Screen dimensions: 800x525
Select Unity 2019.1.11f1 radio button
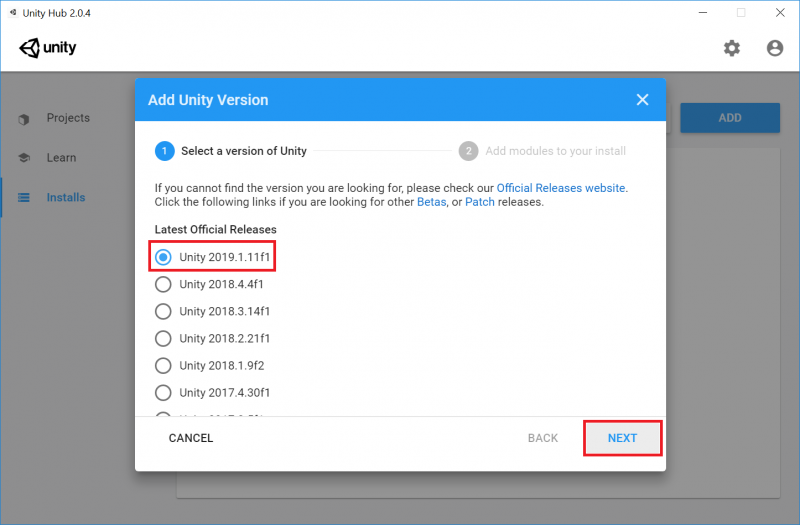pyautogui.click(x=163, y=257)
